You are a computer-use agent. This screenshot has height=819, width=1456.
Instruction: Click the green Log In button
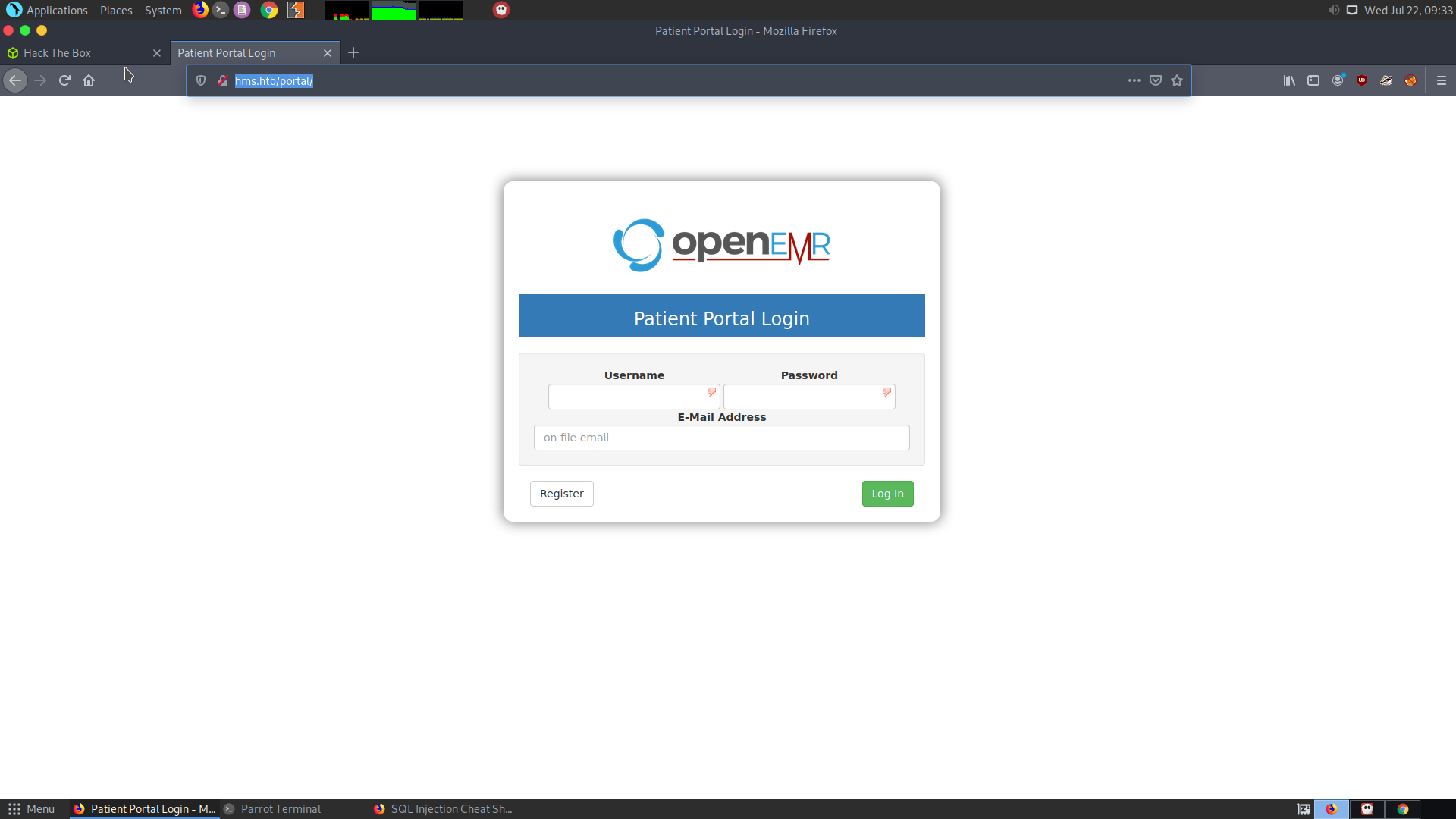pyautogui.click(x=887, y=494)
